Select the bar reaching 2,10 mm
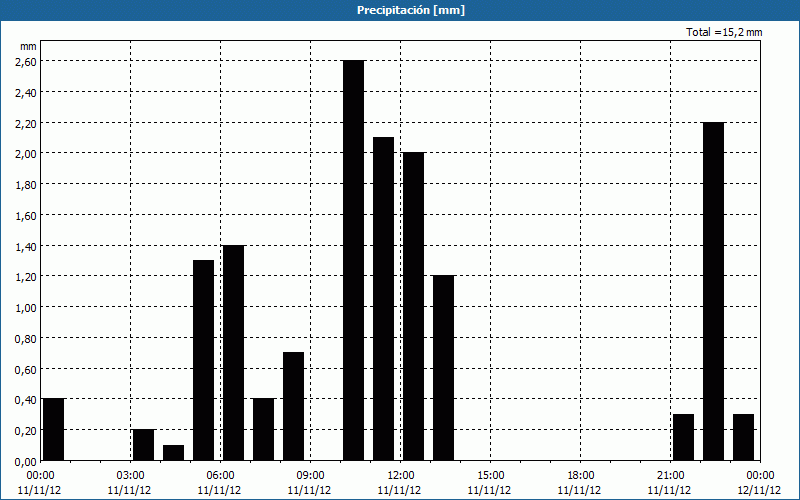Image resolution: width=800 pixels, height=500 pixels. point(384,299)
